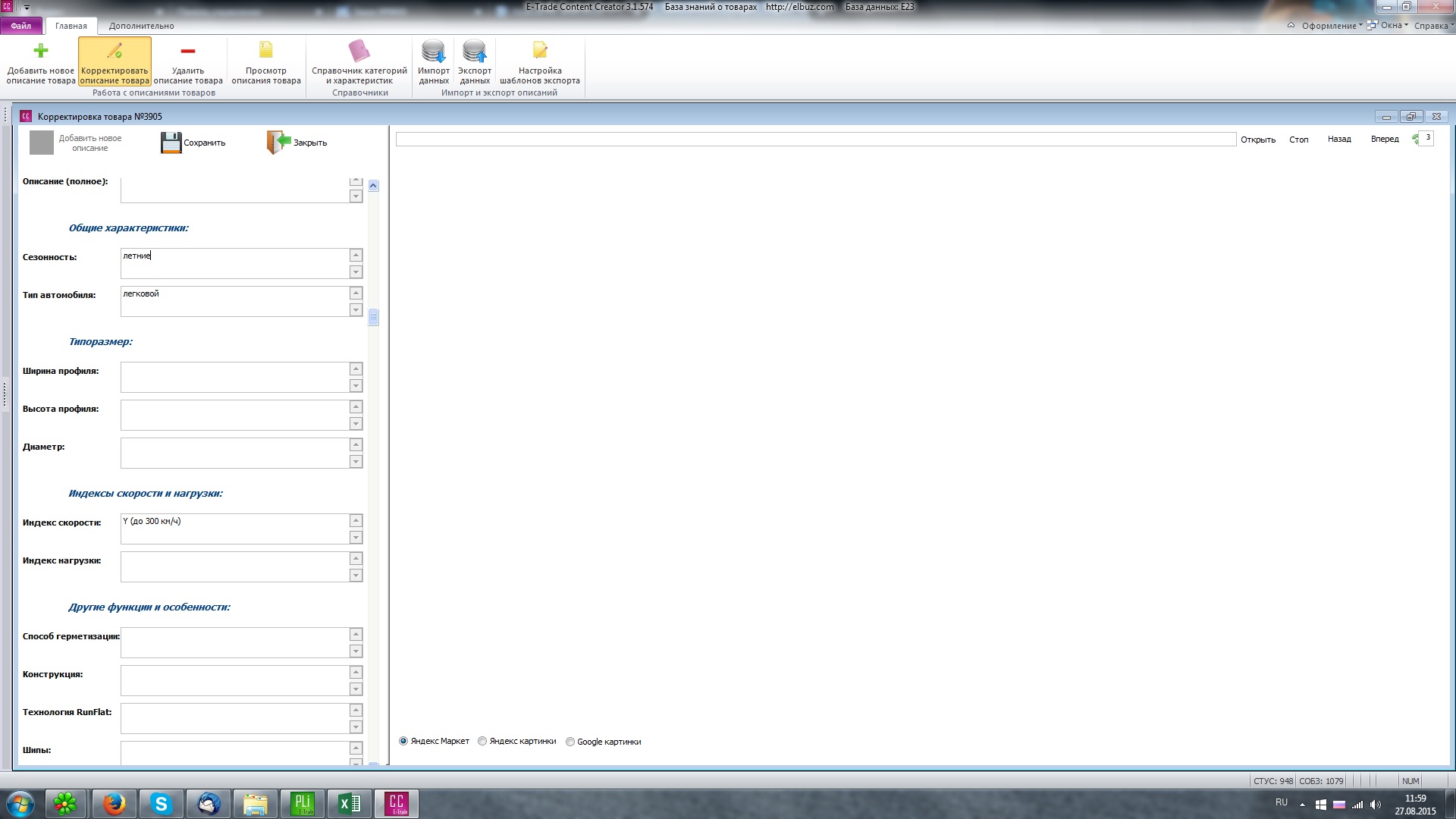Click the browser URL address field
This screenshot has width=1456, height=819.
pos(816,140)
